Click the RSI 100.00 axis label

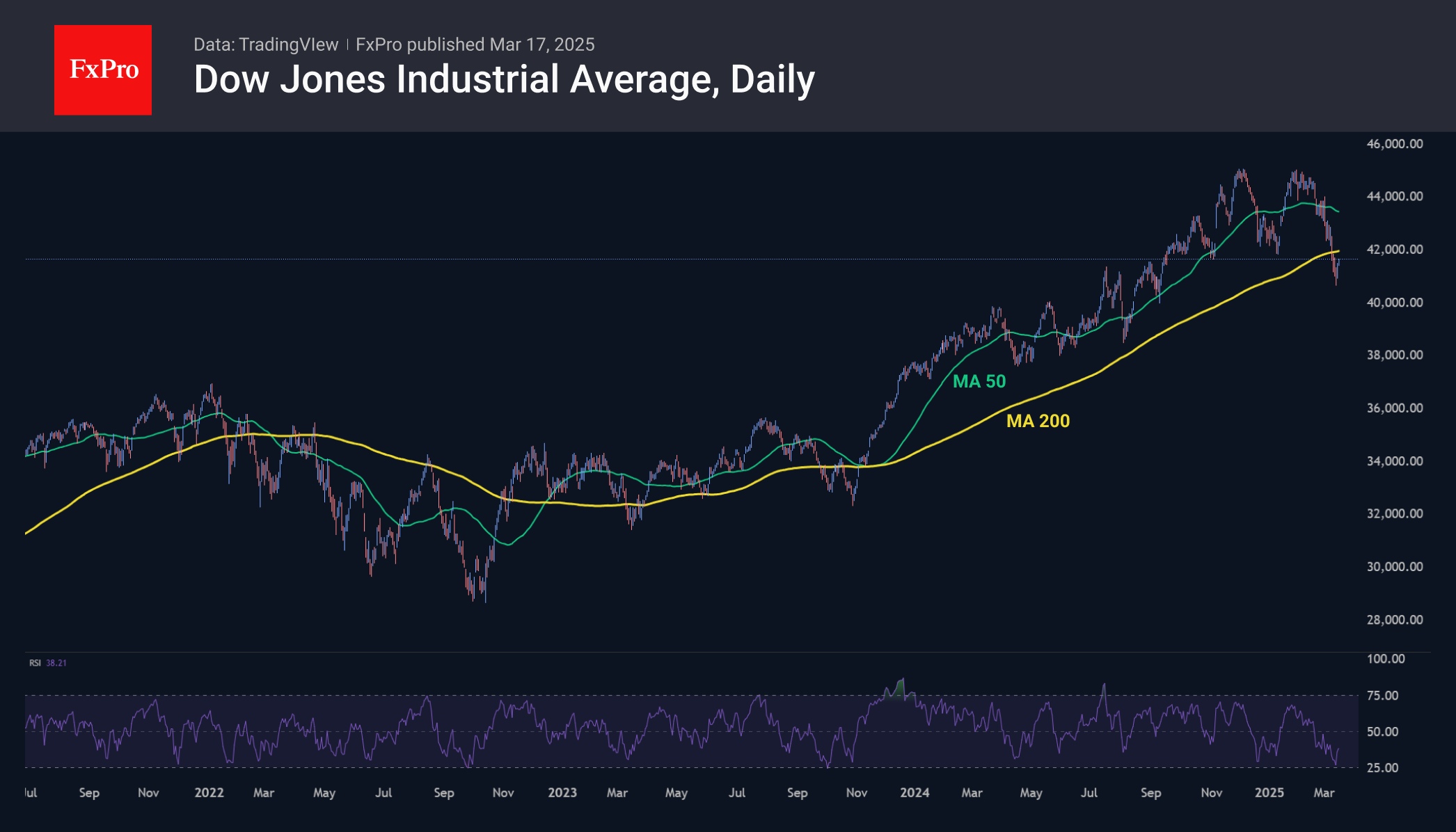click(x=1386, y=659)
